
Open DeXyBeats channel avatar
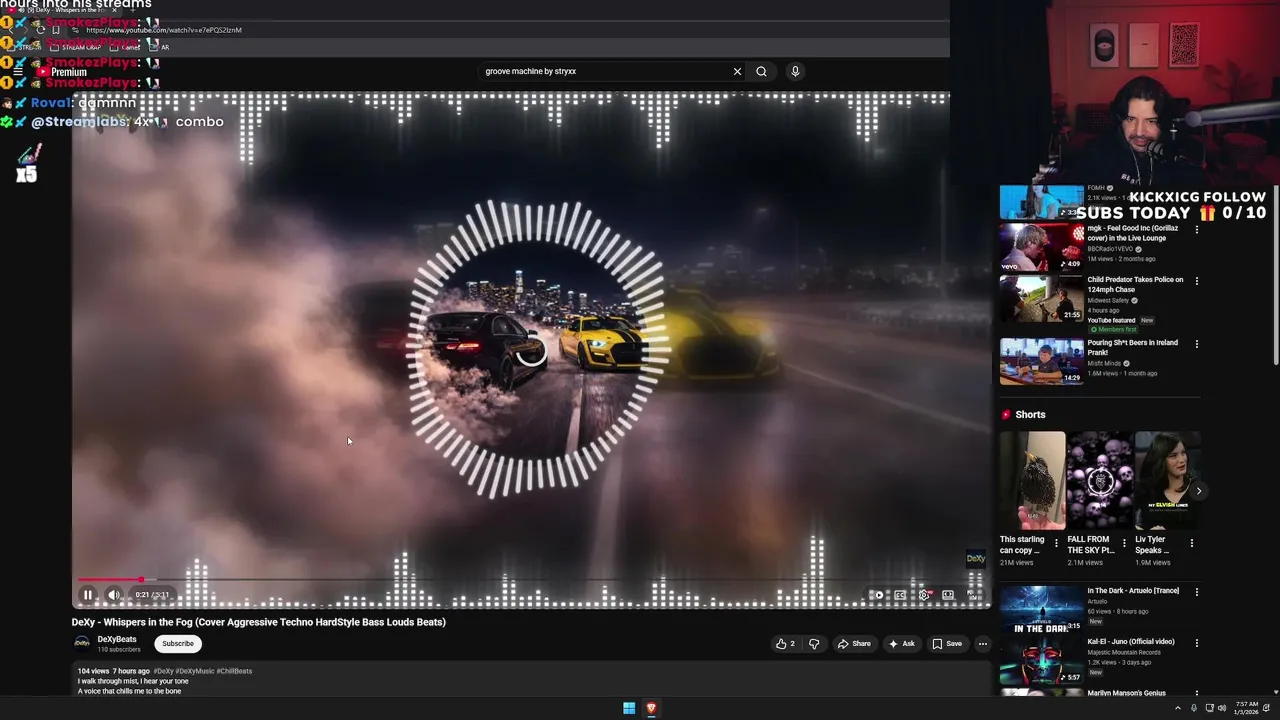click(82, 644)
